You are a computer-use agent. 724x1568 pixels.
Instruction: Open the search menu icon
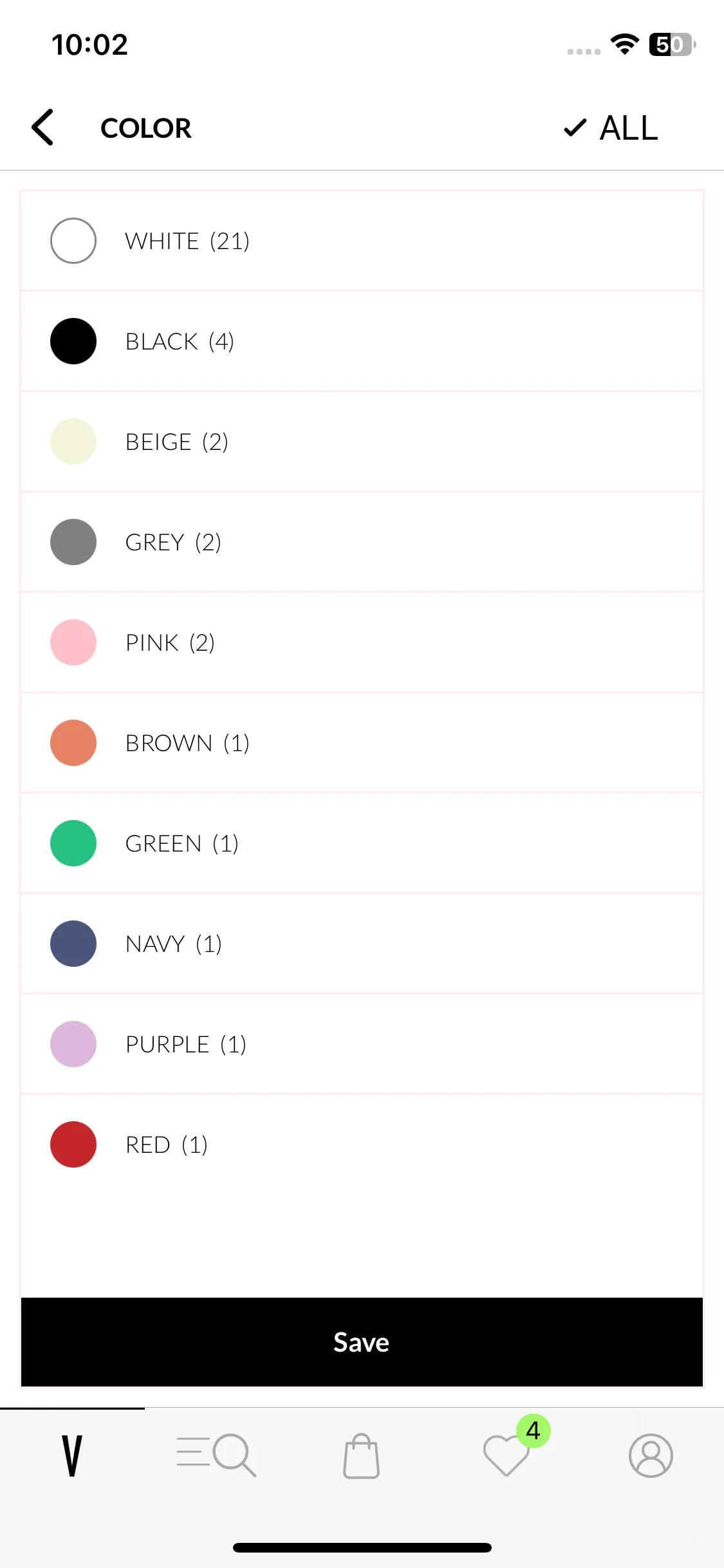click(x=216, y=1455)
